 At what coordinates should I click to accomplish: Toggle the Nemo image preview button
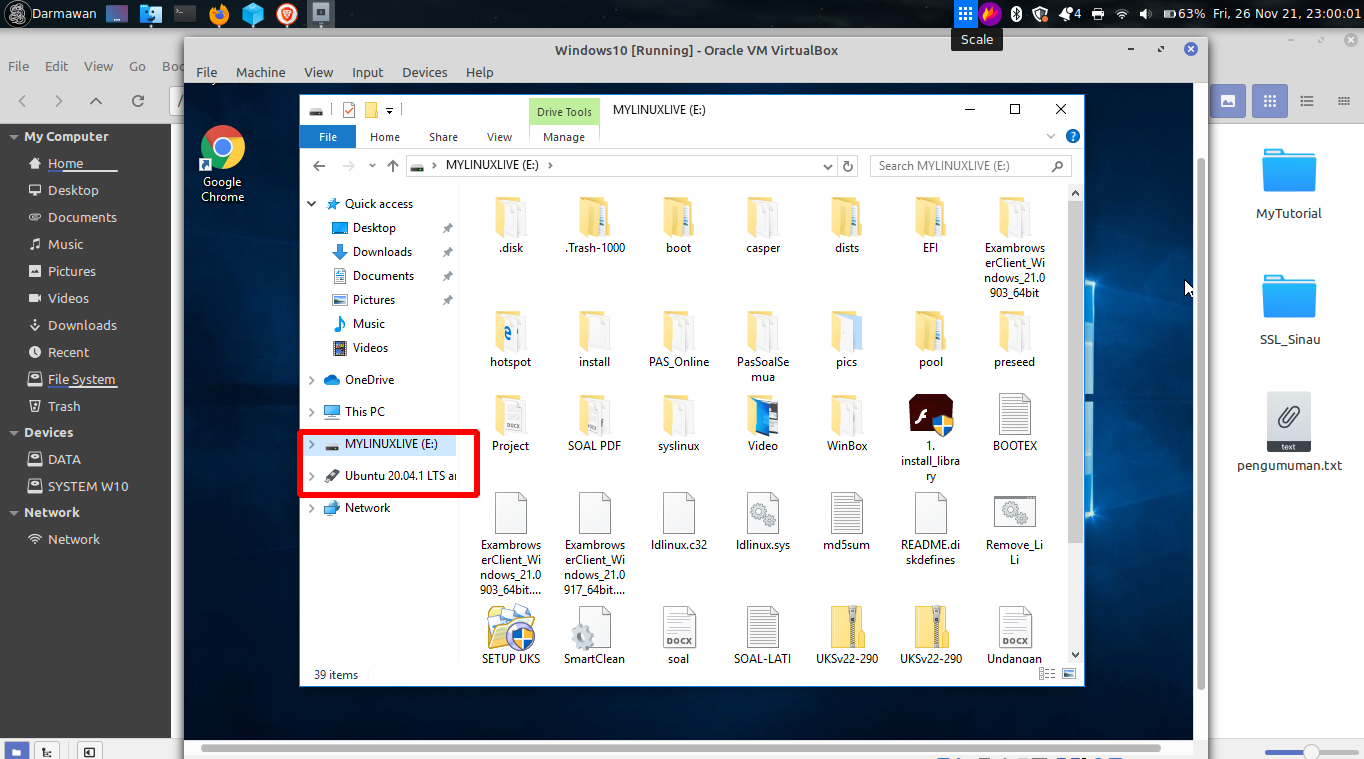[x=1227, y=100]
